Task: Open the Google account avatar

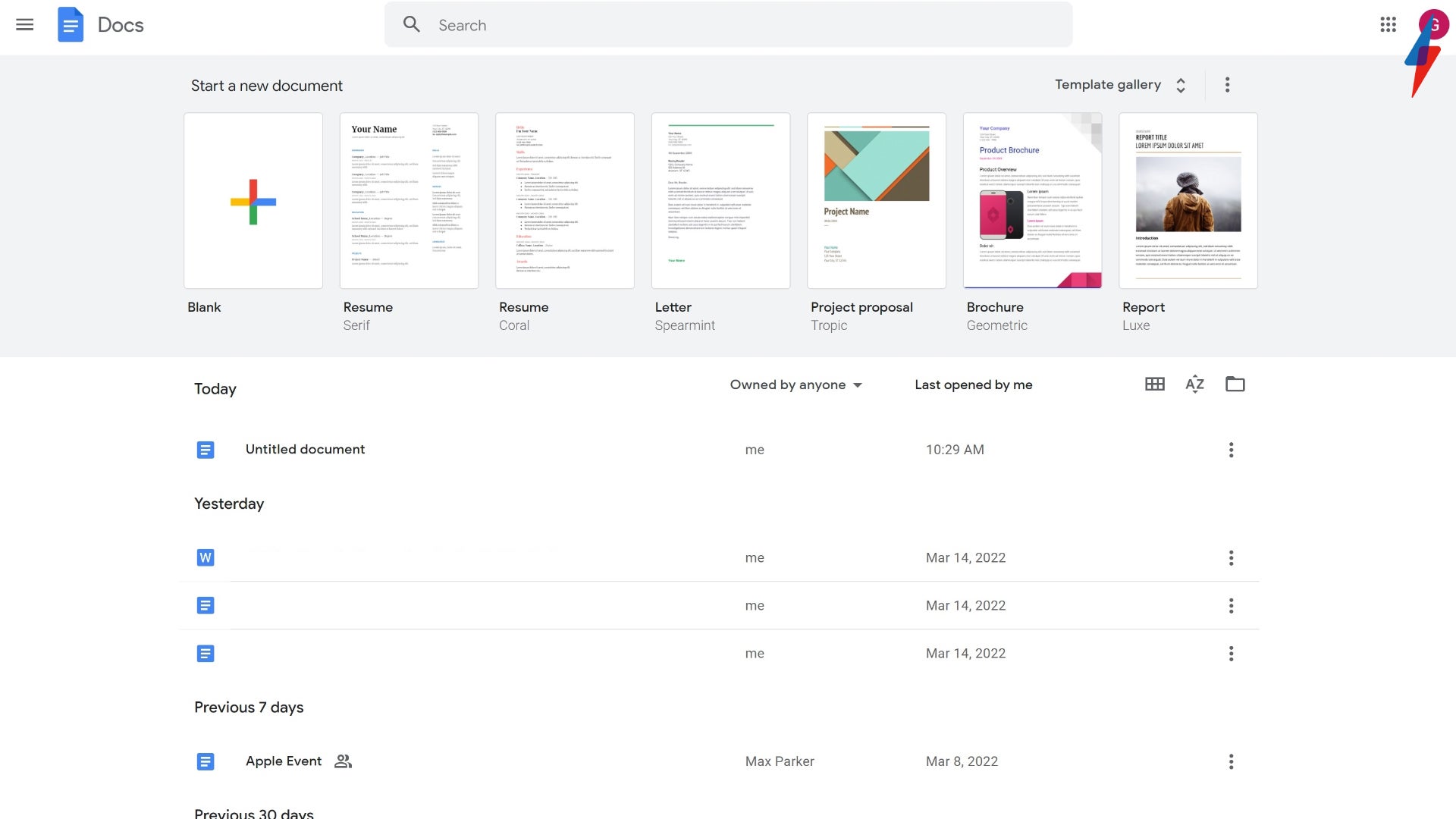Action: coord(1433,24)
